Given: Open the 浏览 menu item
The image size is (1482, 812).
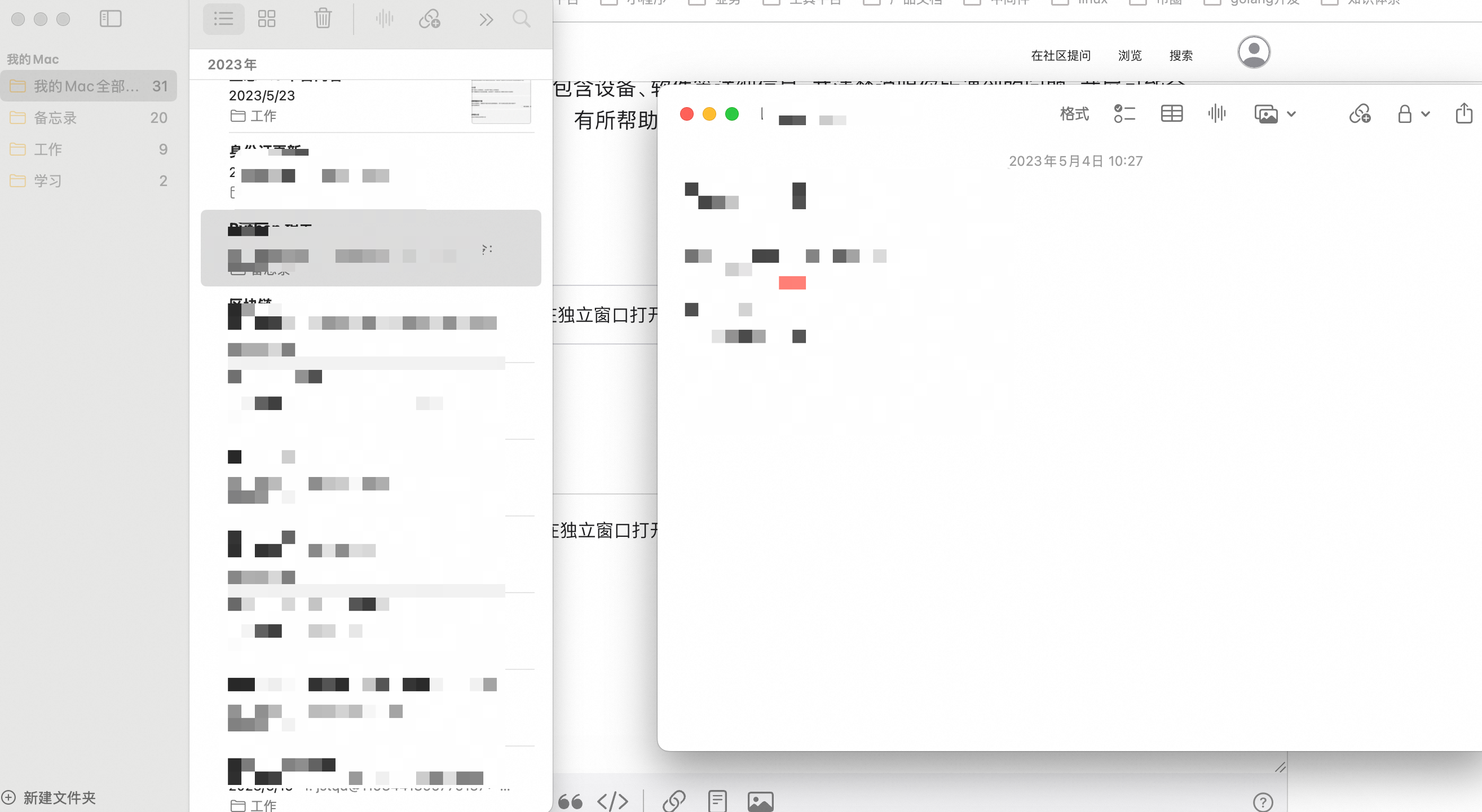Looking at the screenshot, I should pos(1130,56).
